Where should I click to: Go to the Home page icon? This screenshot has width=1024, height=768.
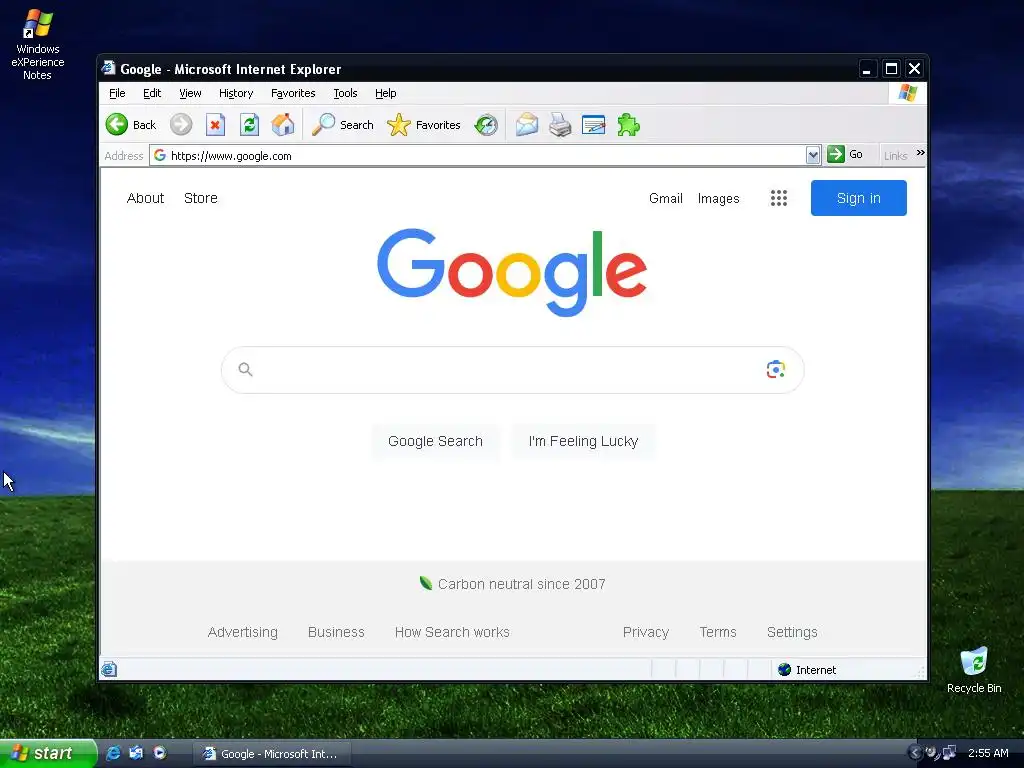click(x=283, y=125)
